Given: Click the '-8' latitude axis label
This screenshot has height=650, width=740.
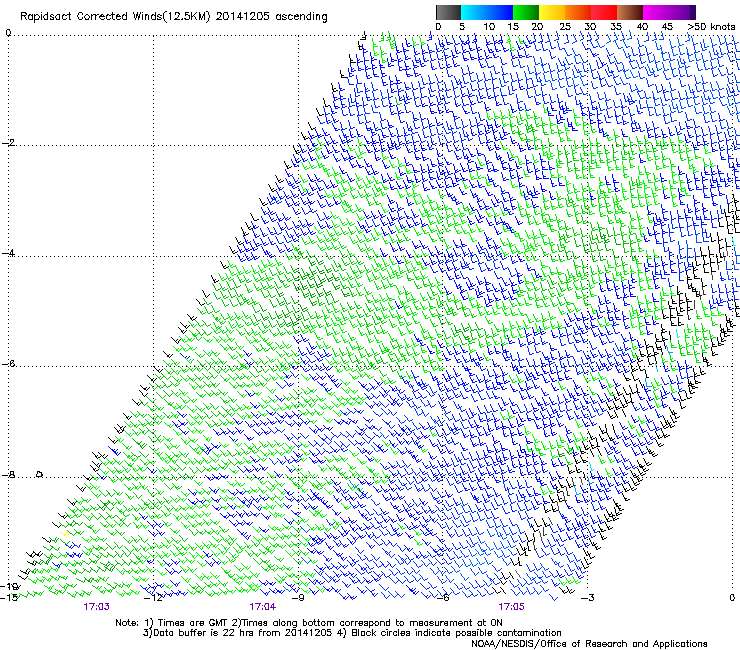Looking at the screenshot, I should point(8,474).
